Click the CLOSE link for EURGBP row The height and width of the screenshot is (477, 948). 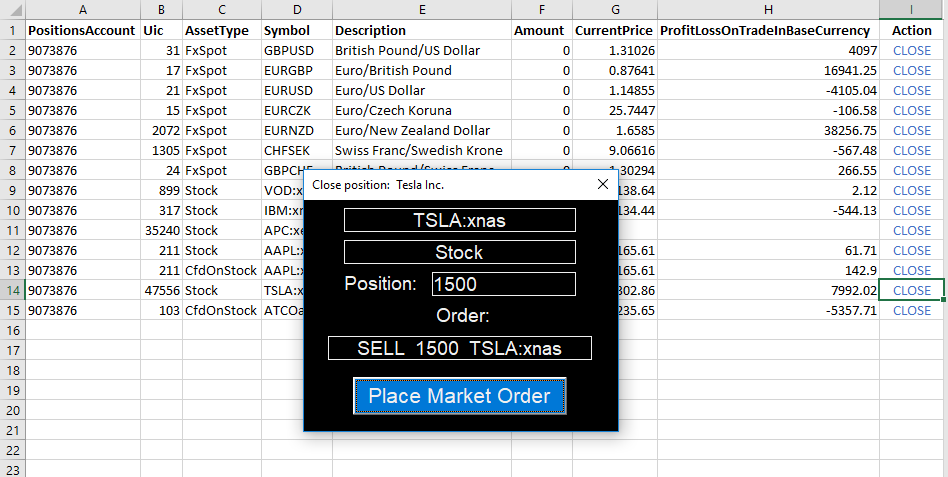pos(911,70)
